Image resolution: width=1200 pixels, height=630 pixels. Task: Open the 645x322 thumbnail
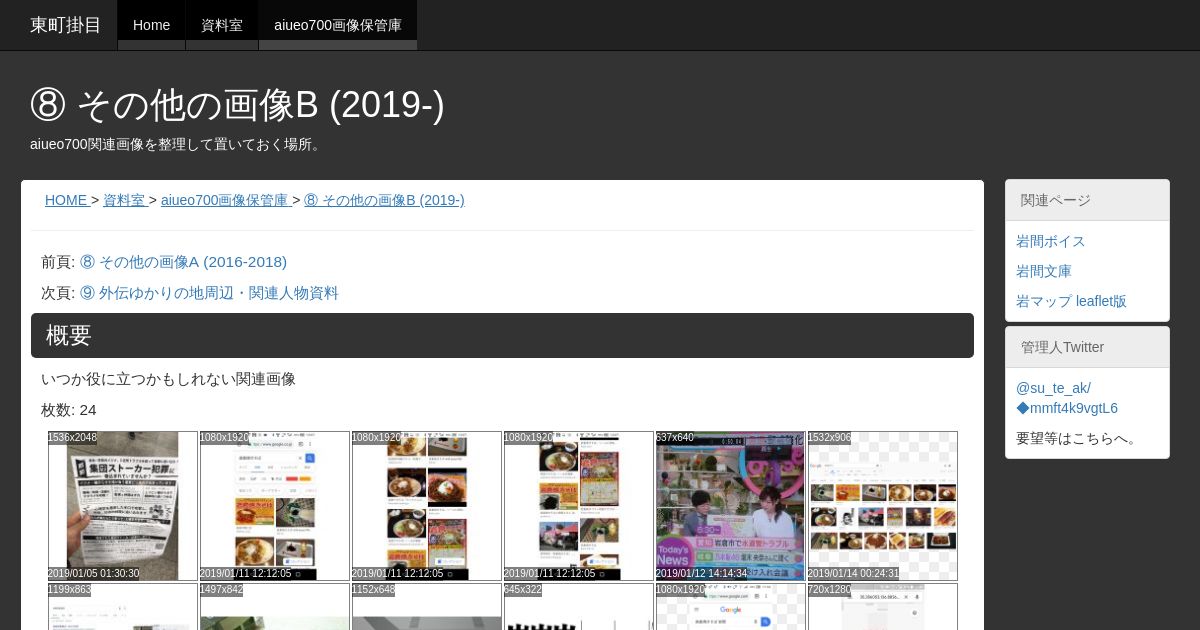click(579, 607)
